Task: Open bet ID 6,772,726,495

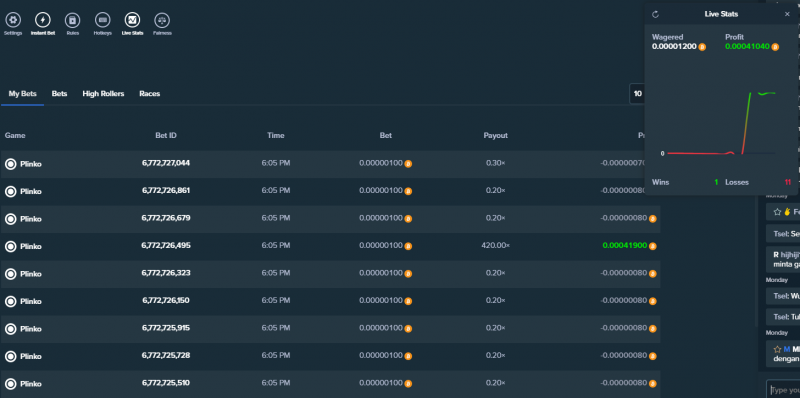Action: coord(166,245)
